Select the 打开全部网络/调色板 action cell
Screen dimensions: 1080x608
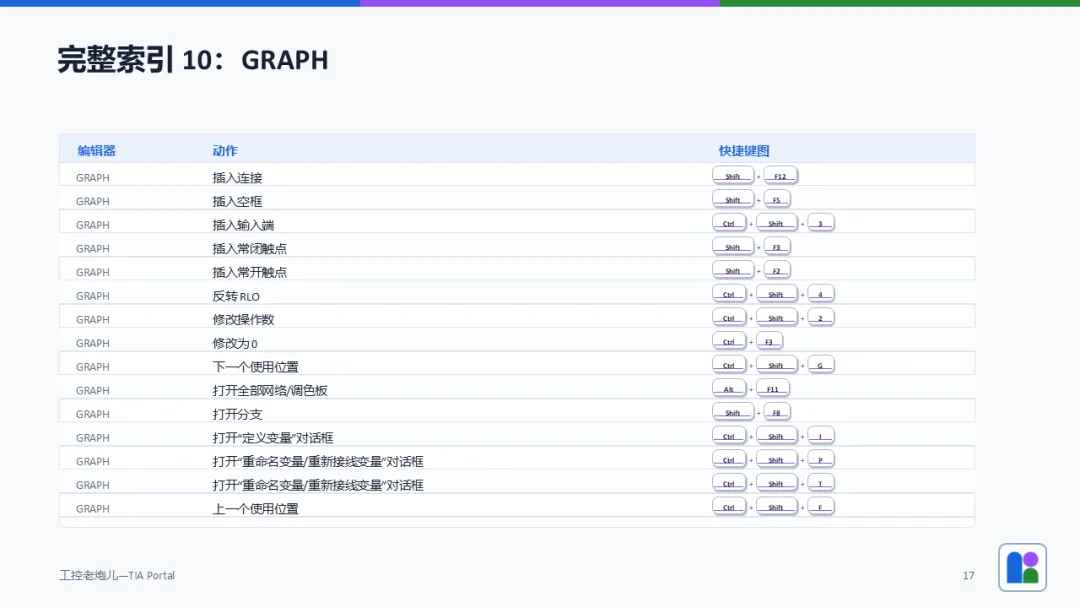coord(270,390)
